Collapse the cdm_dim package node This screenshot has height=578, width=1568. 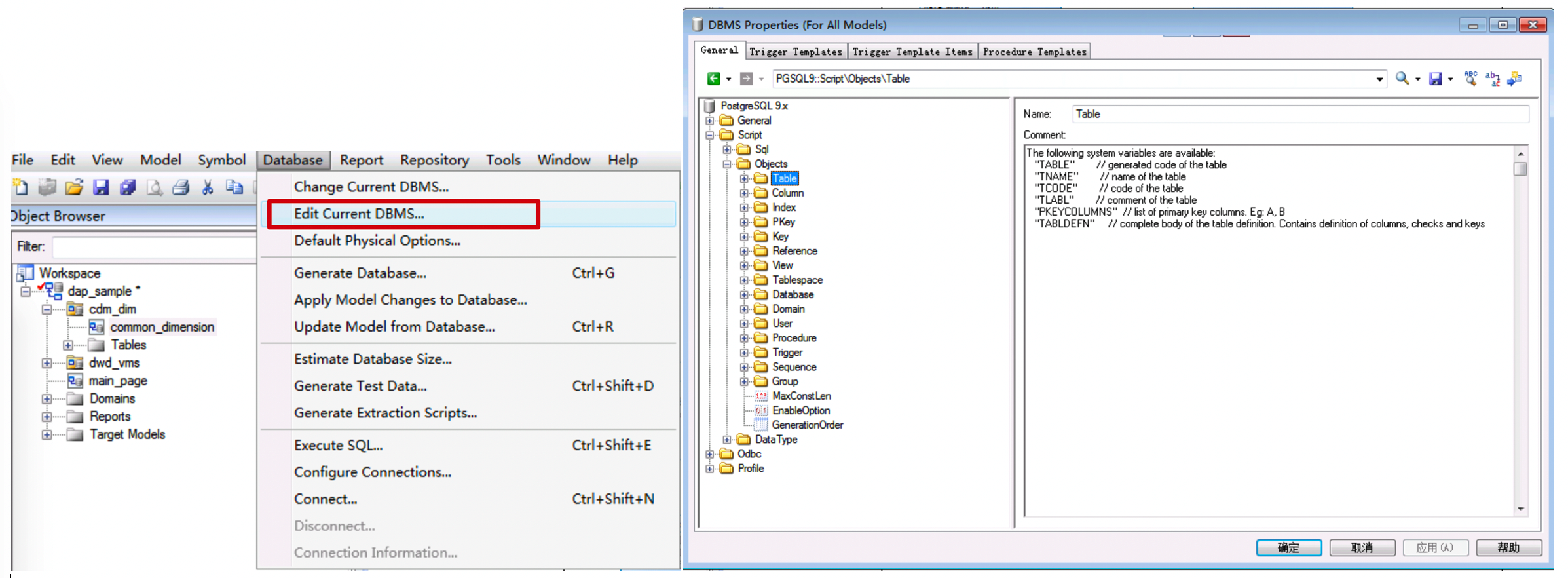click(x=47, y=309)
